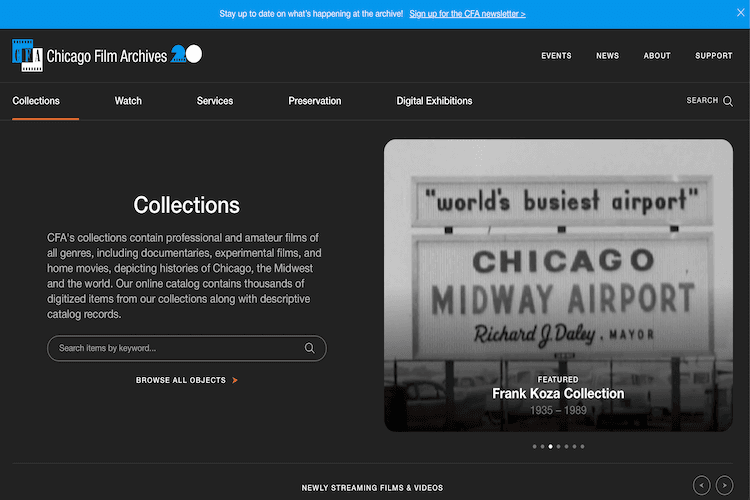Dismiss the newsletter banner with the X
Image resolution: width=750 pixels, height=500 pixels.
click(740, 13)
